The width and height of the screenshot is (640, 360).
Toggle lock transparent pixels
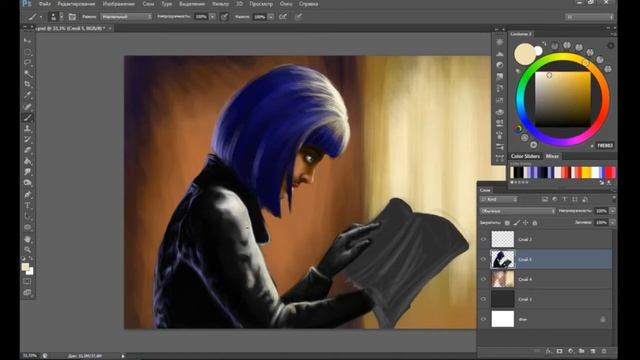coord(507,223)
